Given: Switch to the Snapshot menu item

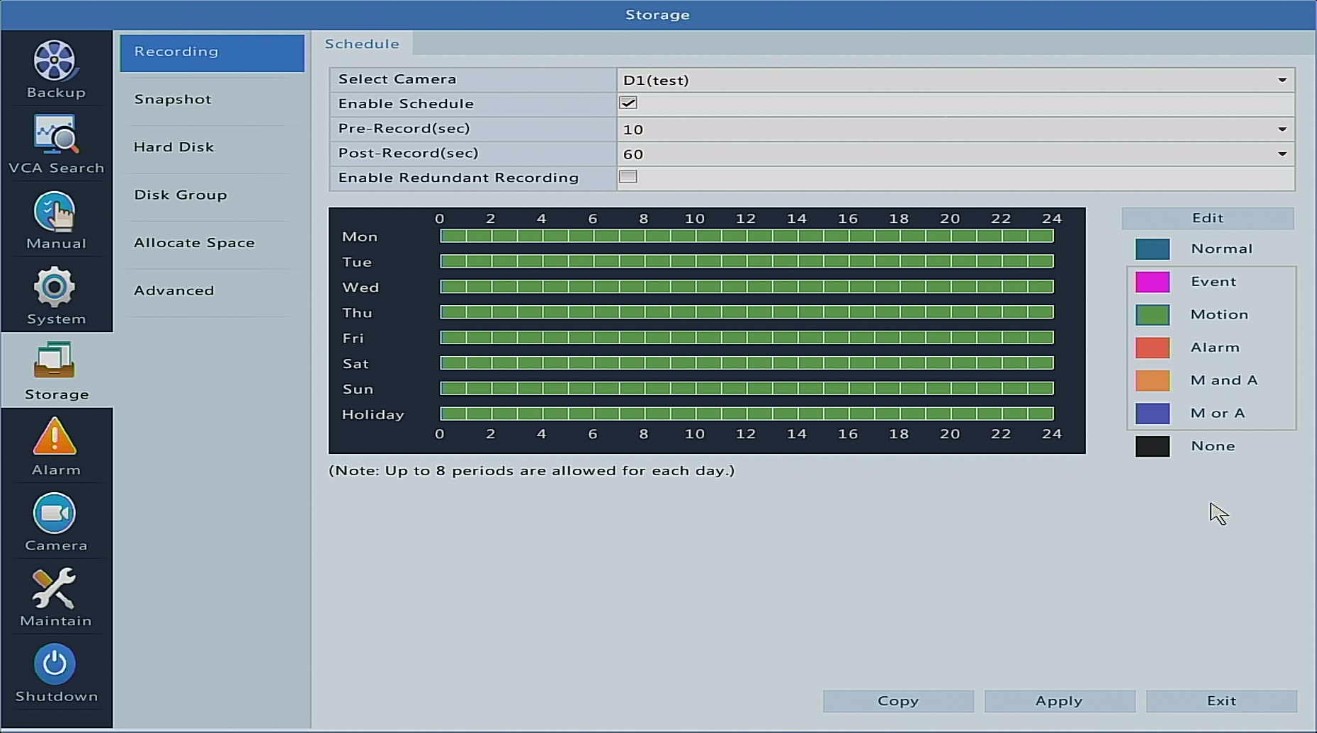Looking at the screenshot, I should 173,100.
